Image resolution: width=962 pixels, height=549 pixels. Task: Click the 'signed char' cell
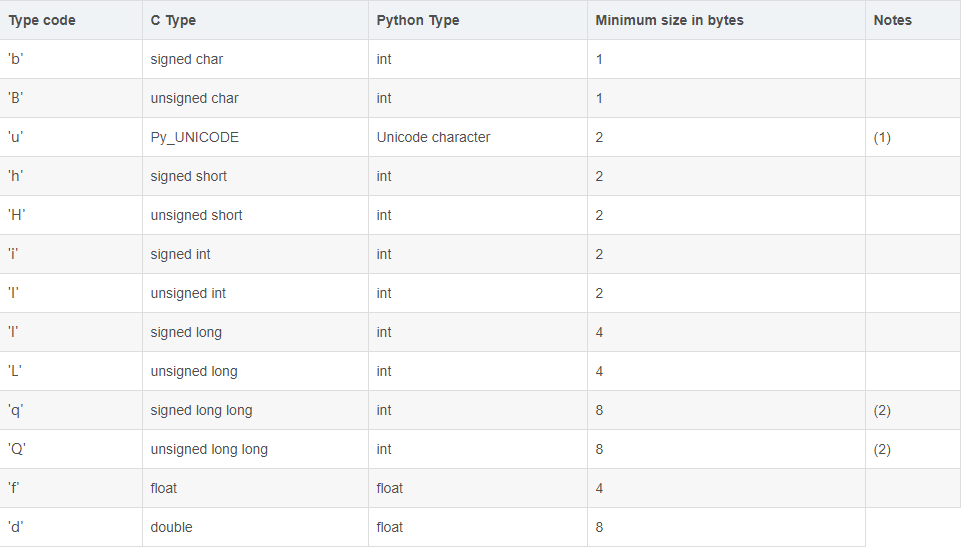pos(187,59)
